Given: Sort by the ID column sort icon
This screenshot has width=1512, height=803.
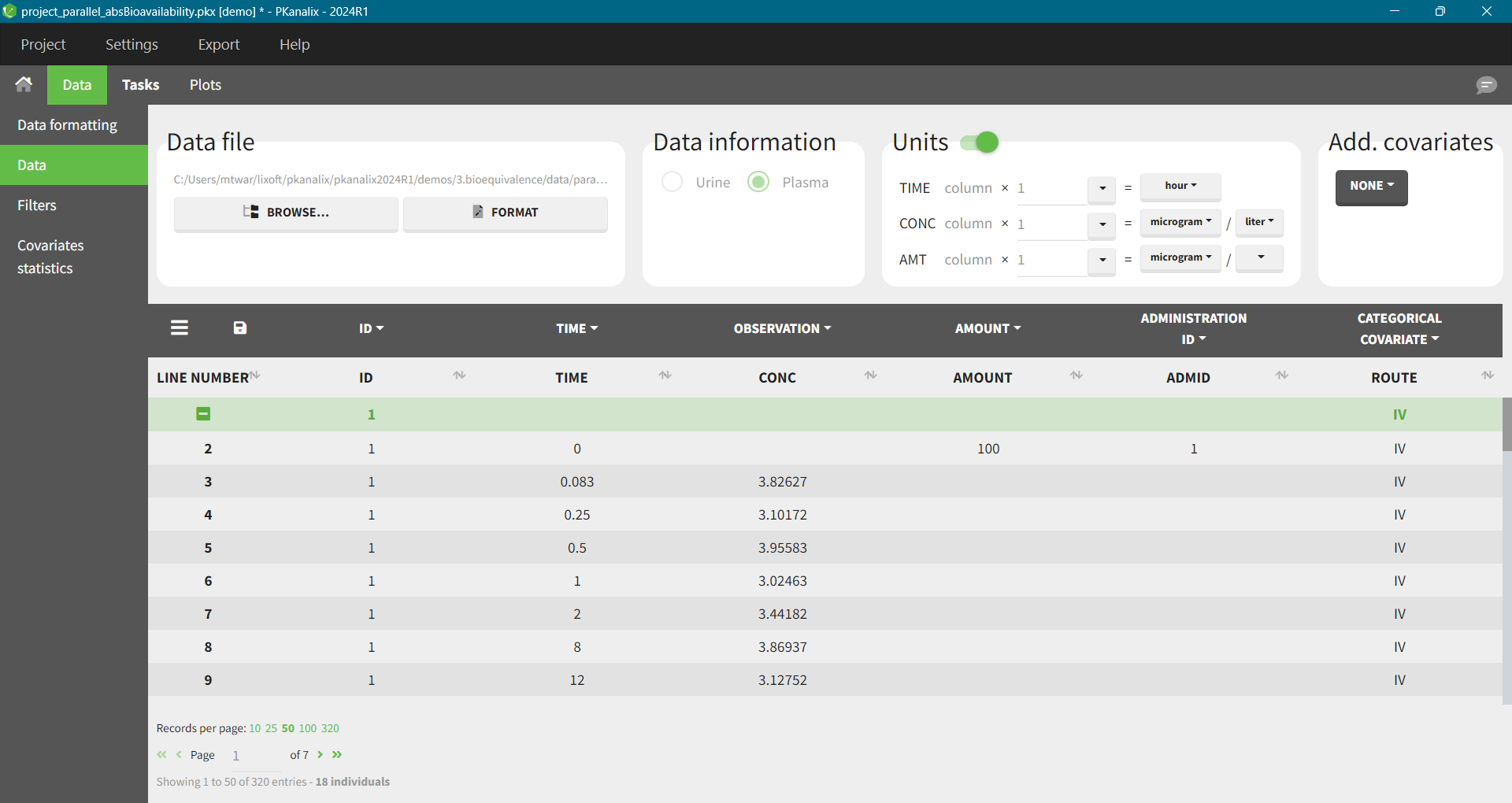Looking at the screenshot, I should pyautogui.click(x=459, y=376).
